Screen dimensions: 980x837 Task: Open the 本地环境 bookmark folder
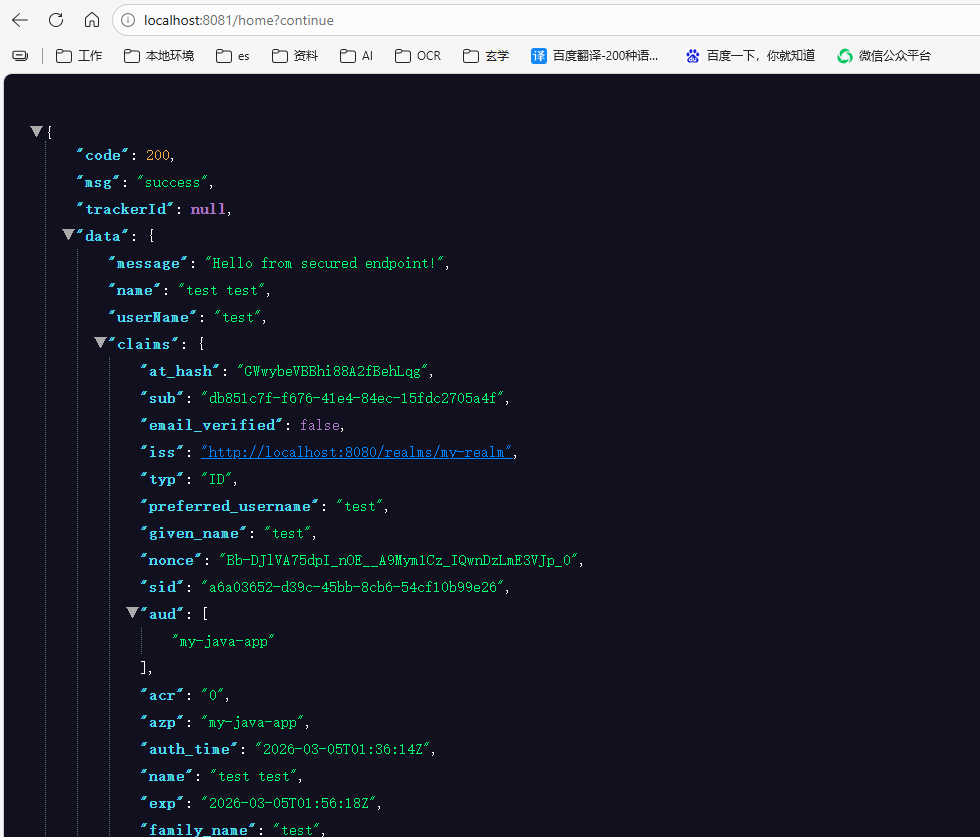coord(159,56)
